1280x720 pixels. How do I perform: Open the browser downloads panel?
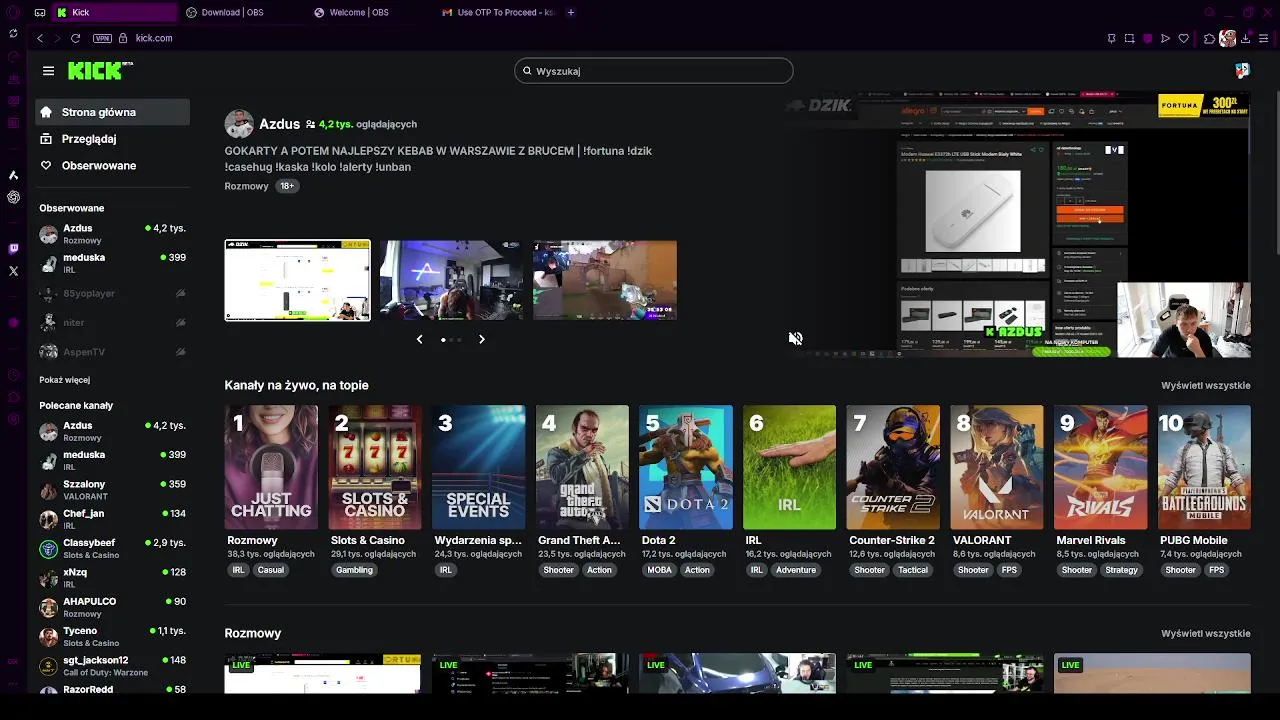tap(1246, 38)
